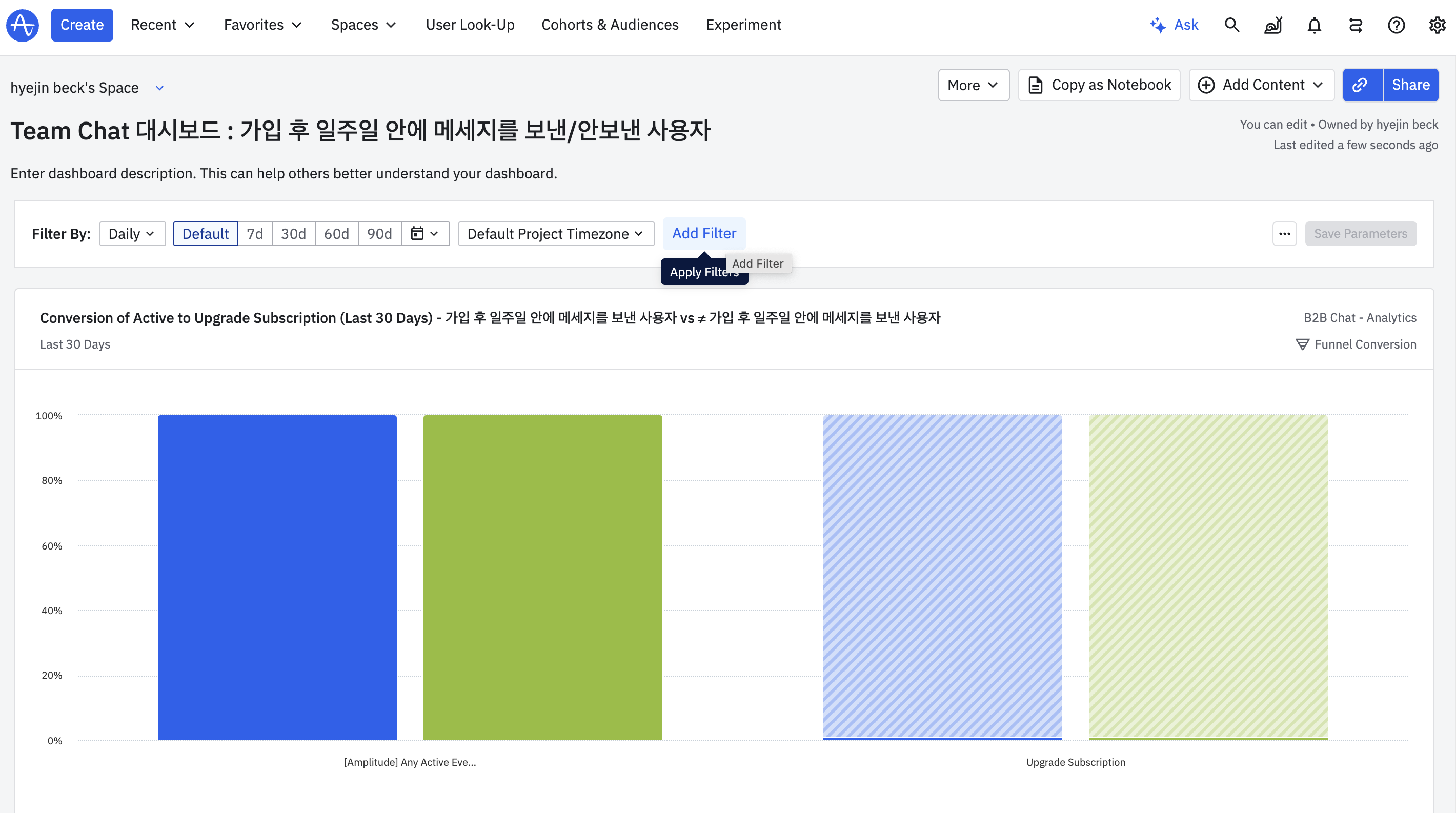Click the dashboard description text field

click(284, 173)
